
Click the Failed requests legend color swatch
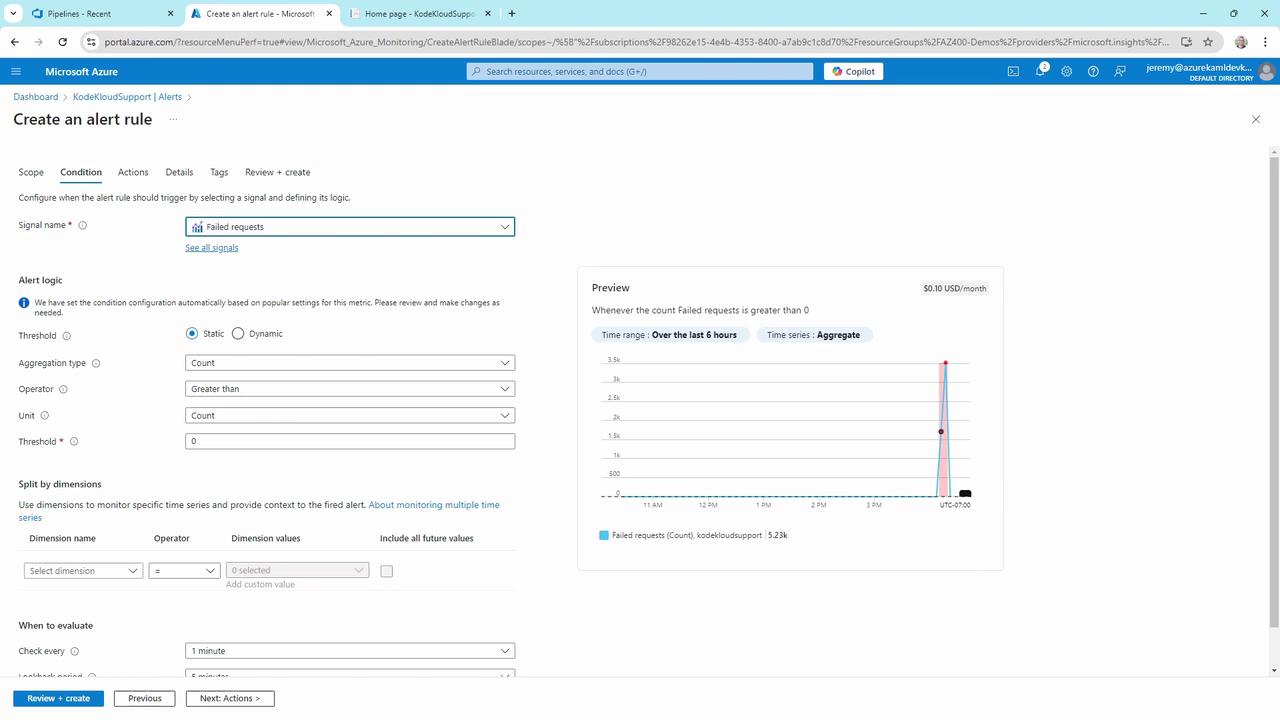(x=604, y=536)
